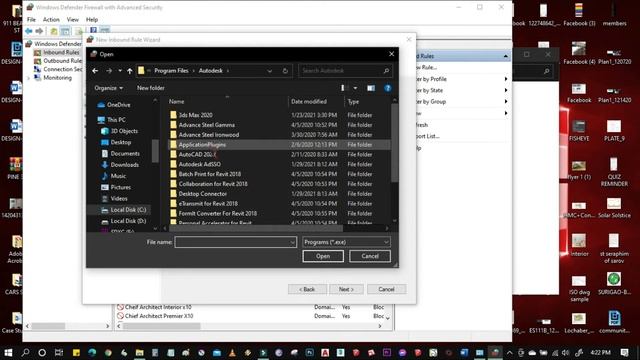This screenshot has height=360, width=640.
Task: Select Local Disk (C:)
Action: point(123,210)
